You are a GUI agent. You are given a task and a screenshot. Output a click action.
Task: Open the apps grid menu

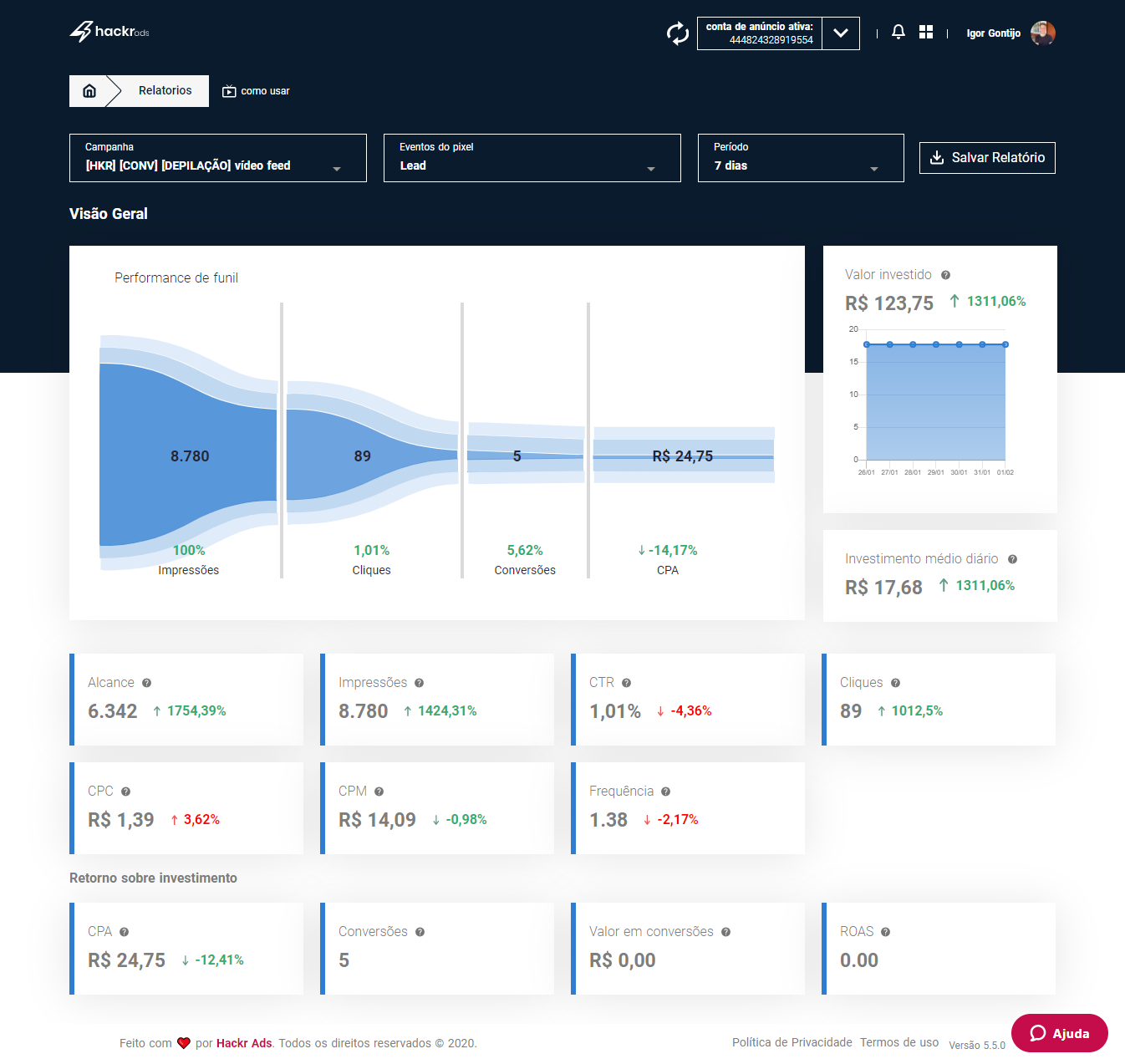click(x=926, y=33)
